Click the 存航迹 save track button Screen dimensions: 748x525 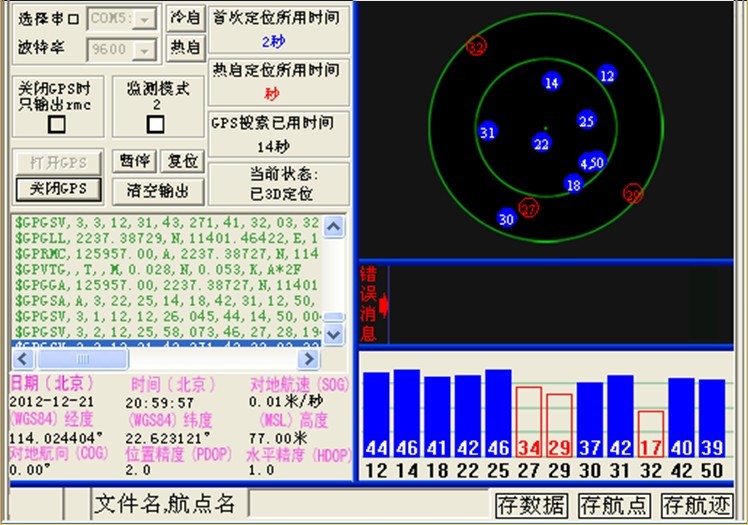[x=697, y=505]
